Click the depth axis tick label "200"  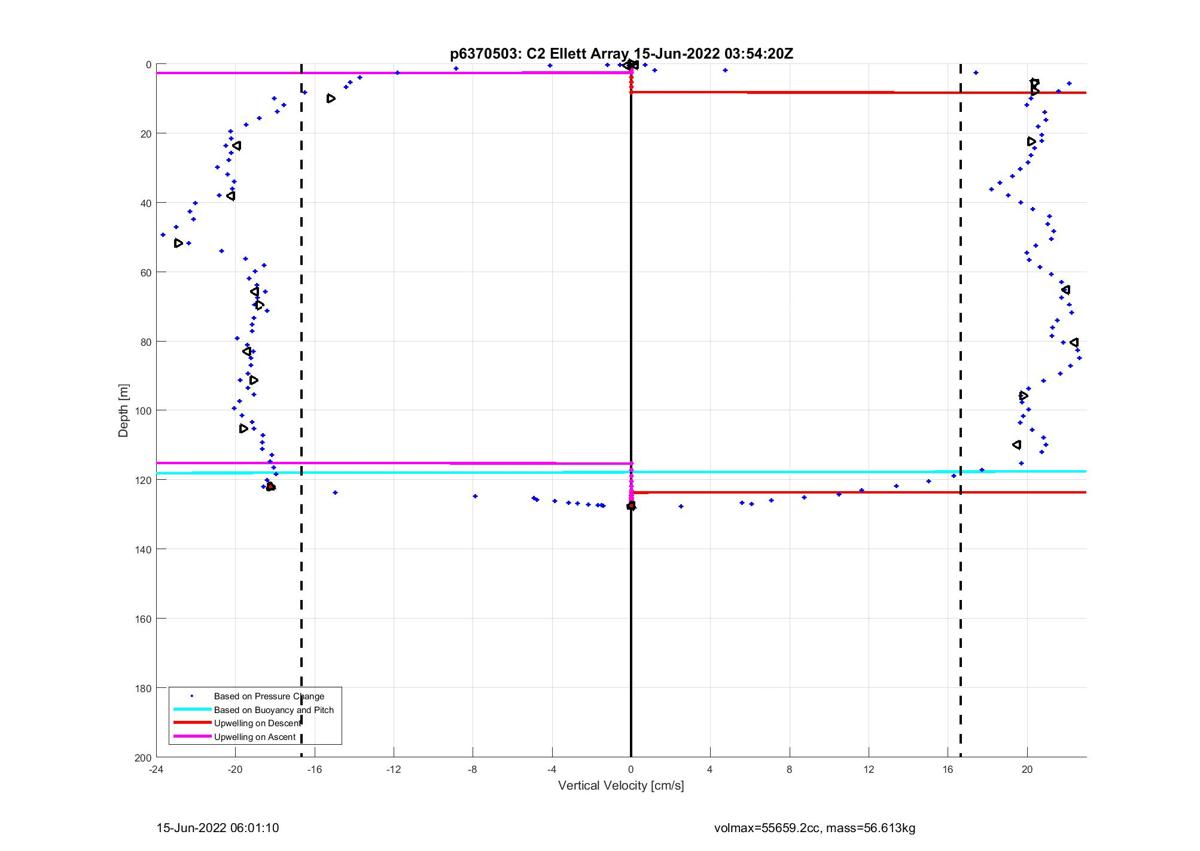coord(142,757)
